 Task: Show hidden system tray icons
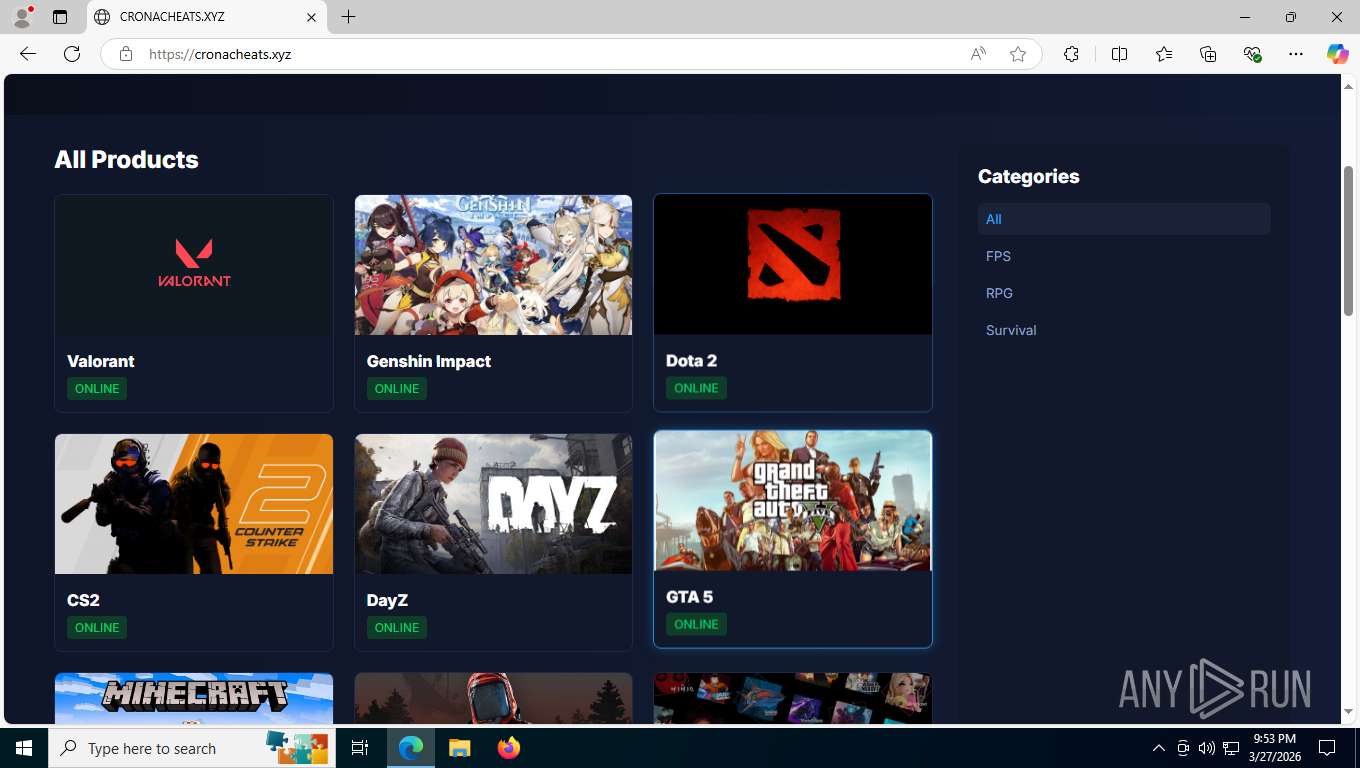coord(1159,748)
